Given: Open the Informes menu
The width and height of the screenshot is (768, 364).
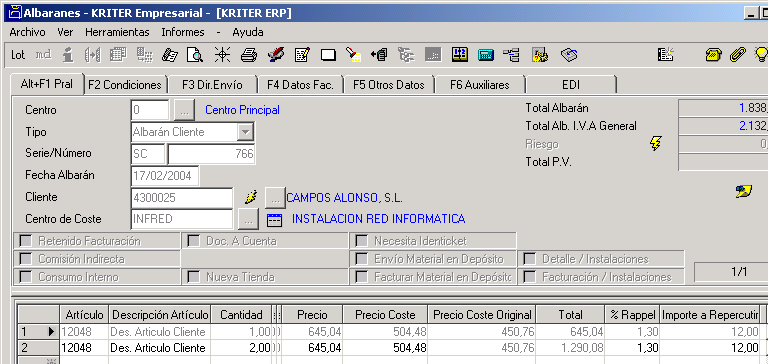Looking at the screenshot, I should click(183, 32).
